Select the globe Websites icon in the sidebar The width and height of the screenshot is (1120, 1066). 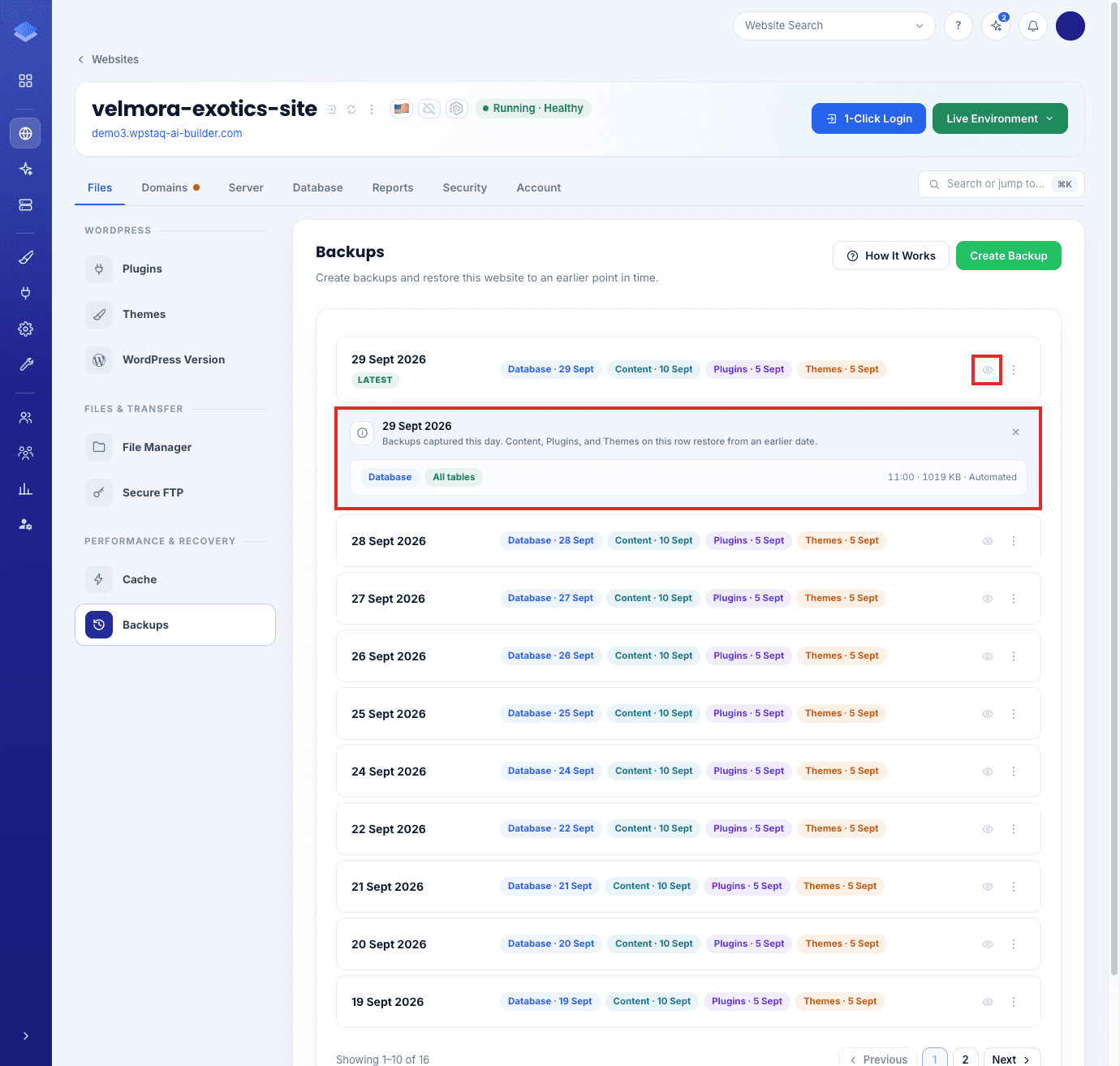pos(26,133)
